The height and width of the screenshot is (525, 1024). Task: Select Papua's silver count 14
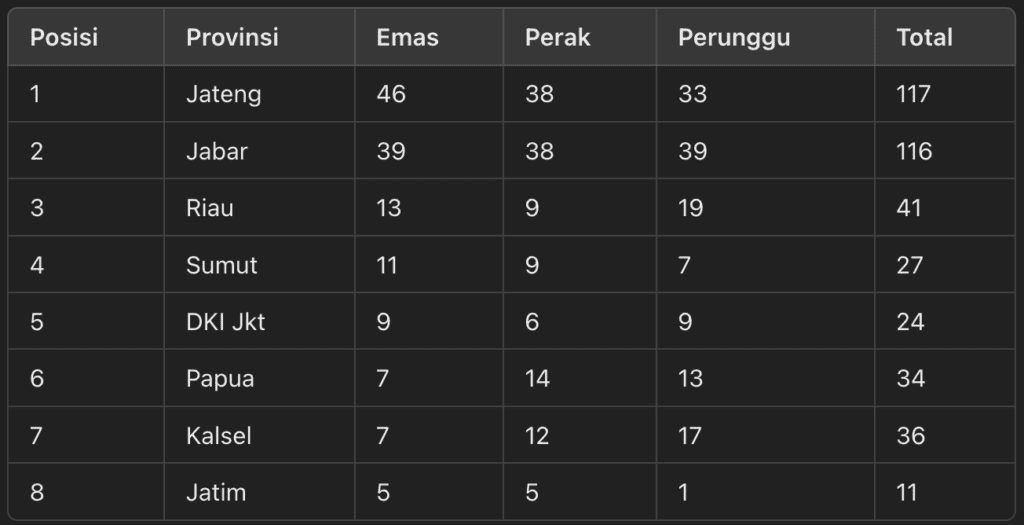point(537,379)
